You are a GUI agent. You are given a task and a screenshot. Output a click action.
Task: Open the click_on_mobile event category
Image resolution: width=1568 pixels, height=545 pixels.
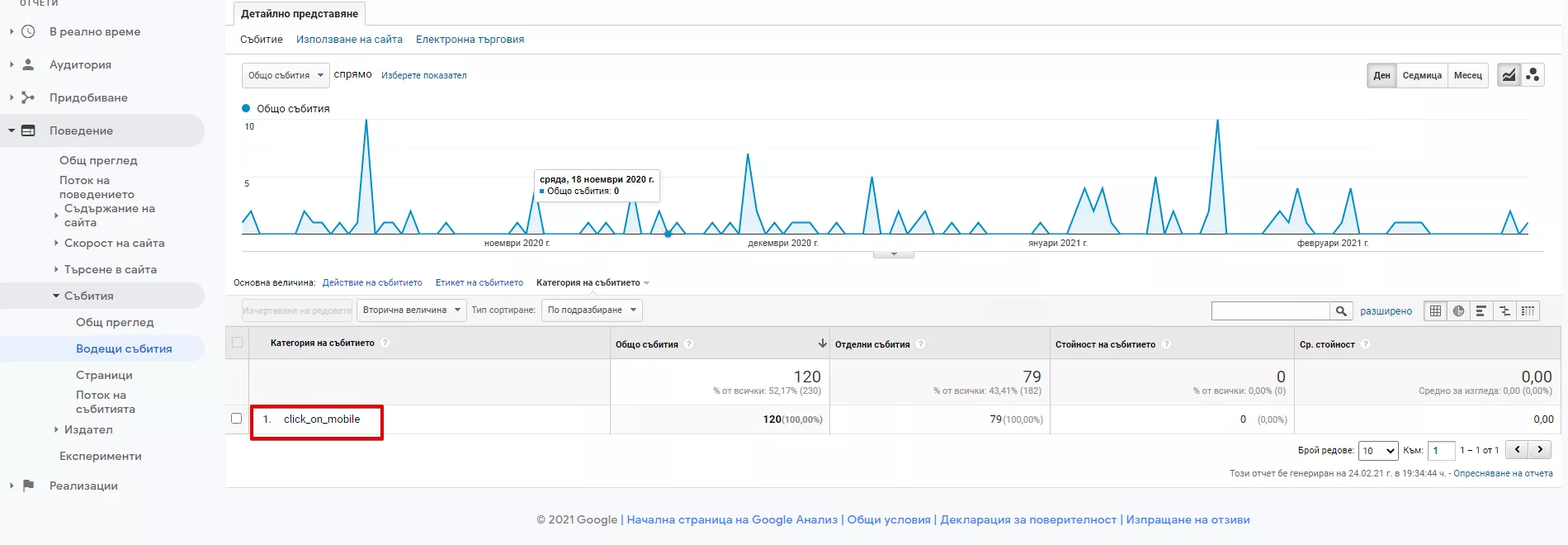pyautogui.click(x=322, y=419)
